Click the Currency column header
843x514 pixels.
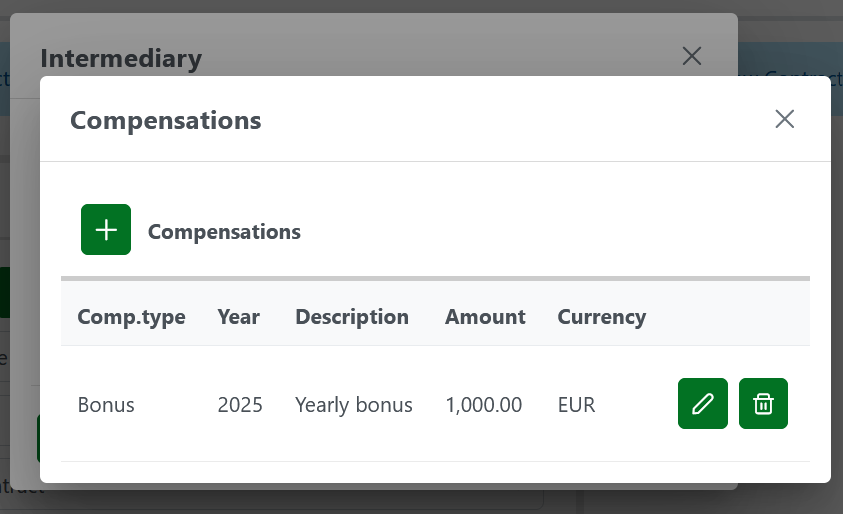[601, 317]
